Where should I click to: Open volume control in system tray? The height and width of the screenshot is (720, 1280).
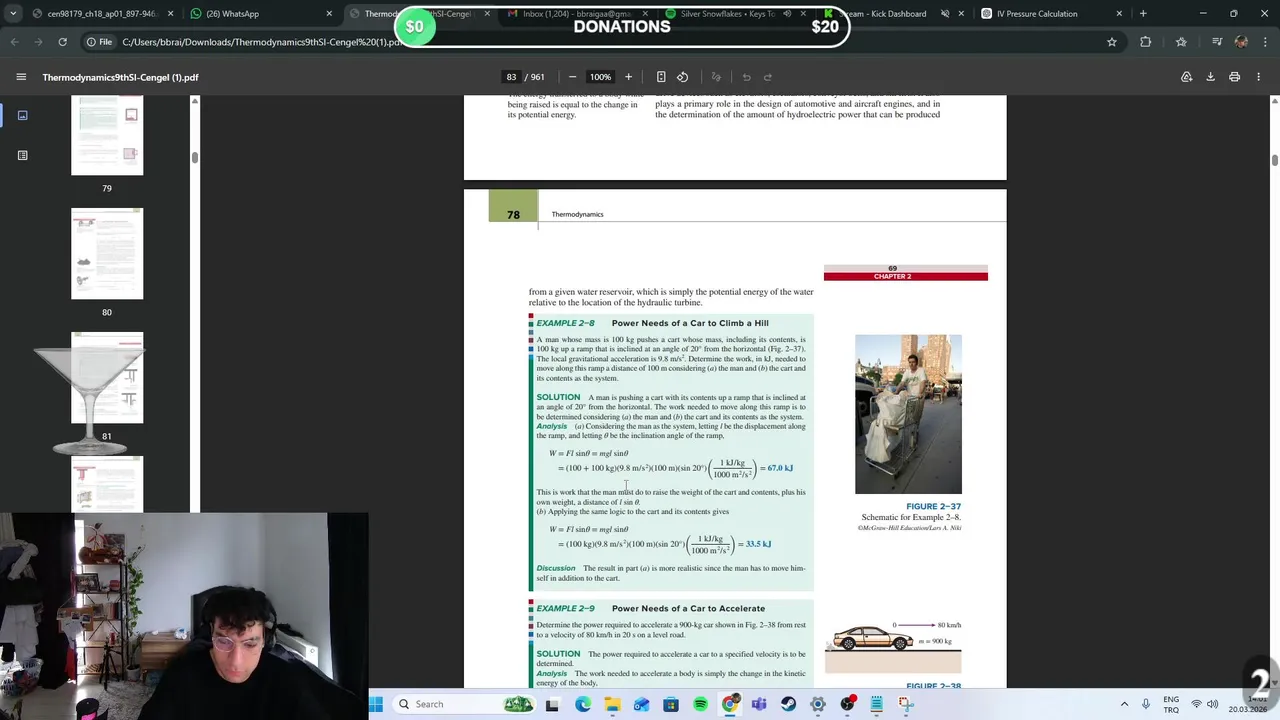coord(1212,704)
